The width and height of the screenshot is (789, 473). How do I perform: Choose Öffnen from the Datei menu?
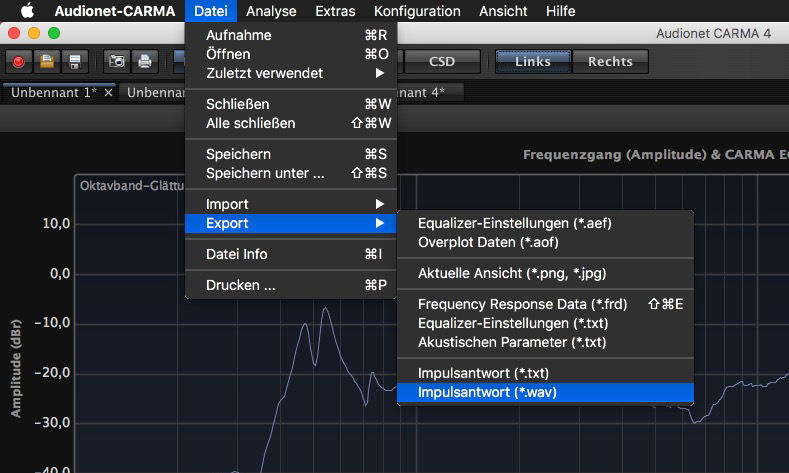click(291, 54)
